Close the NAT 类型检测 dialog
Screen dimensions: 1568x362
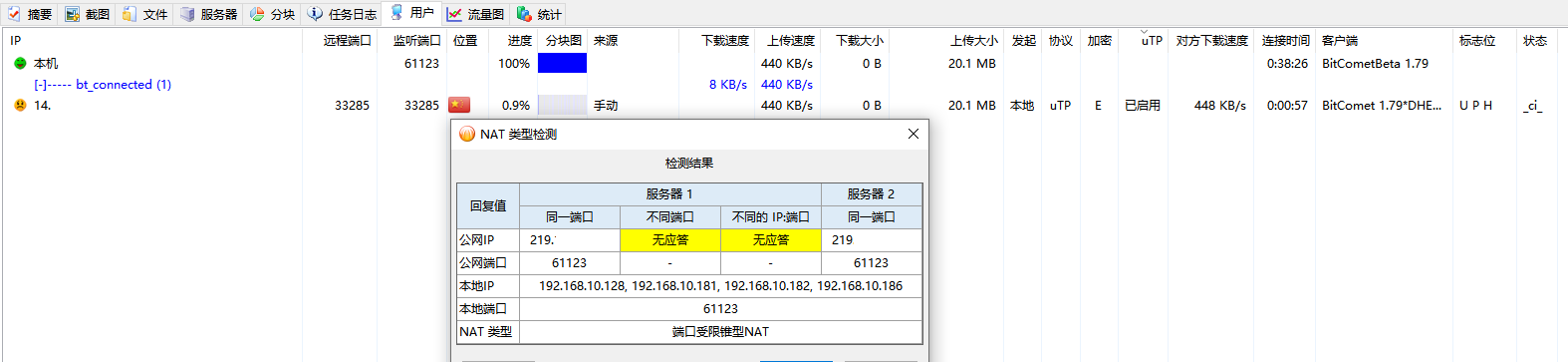coord(913,134)
